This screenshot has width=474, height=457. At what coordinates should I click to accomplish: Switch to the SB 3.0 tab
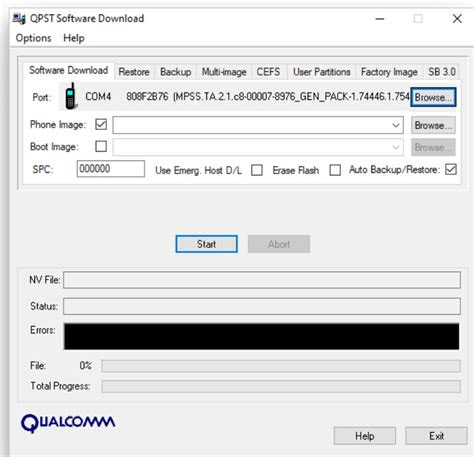[442, 72]
